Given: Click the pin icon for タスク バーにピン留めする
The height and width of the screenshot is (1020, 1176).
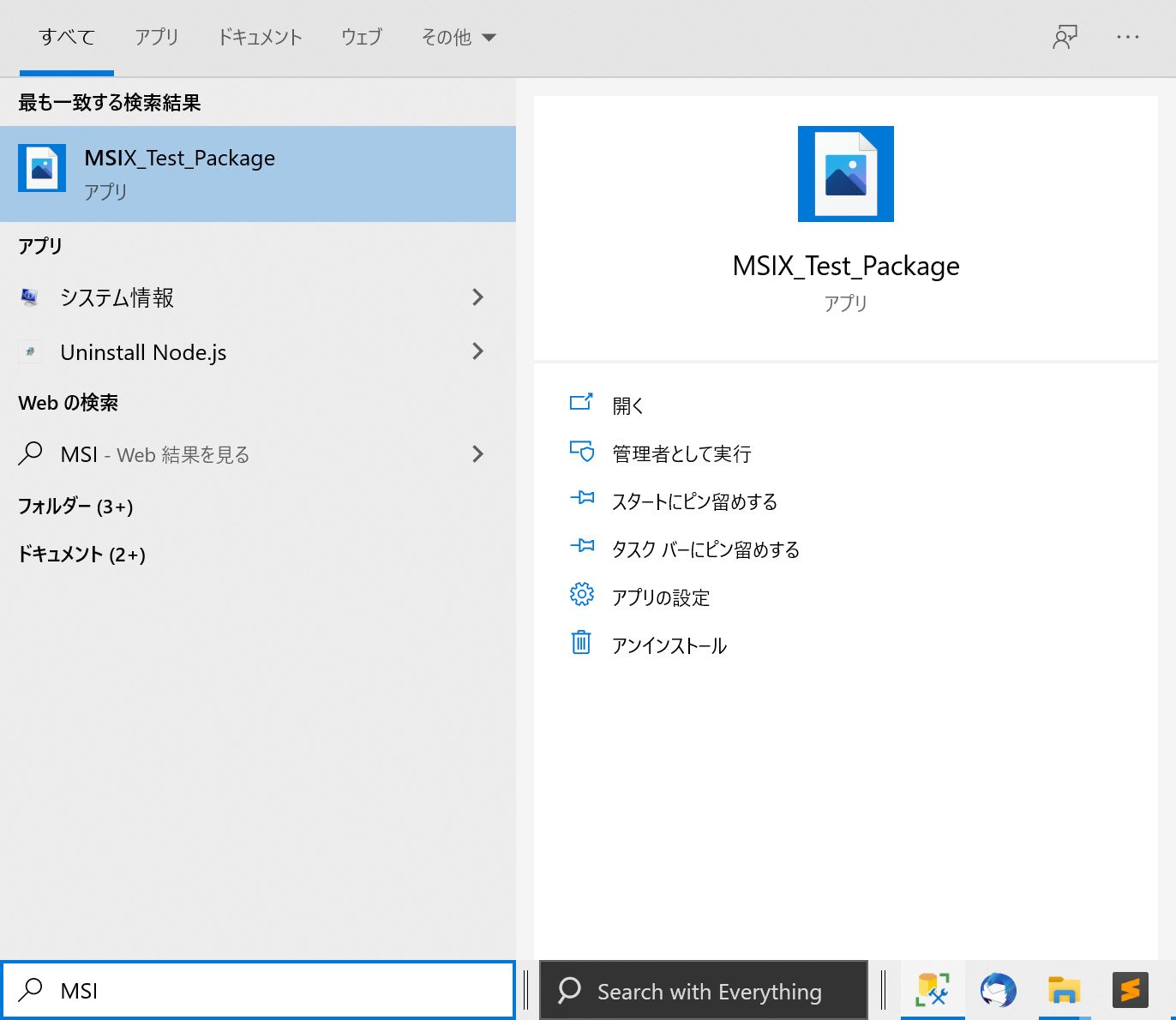Looking at the screenshot, I should (x=582, y=545).
